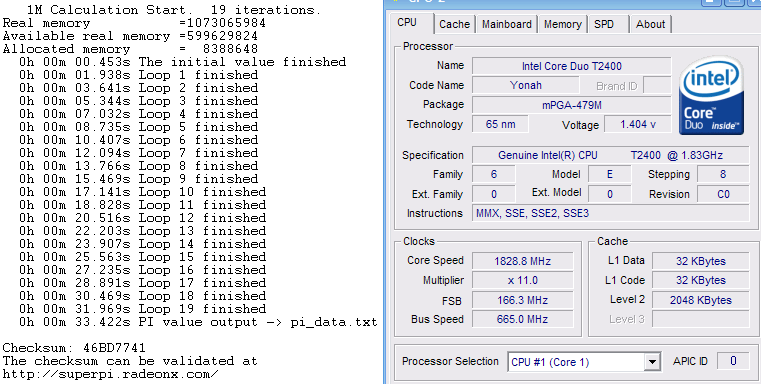Click the APIC ID value field

click(x=733, y=361)
